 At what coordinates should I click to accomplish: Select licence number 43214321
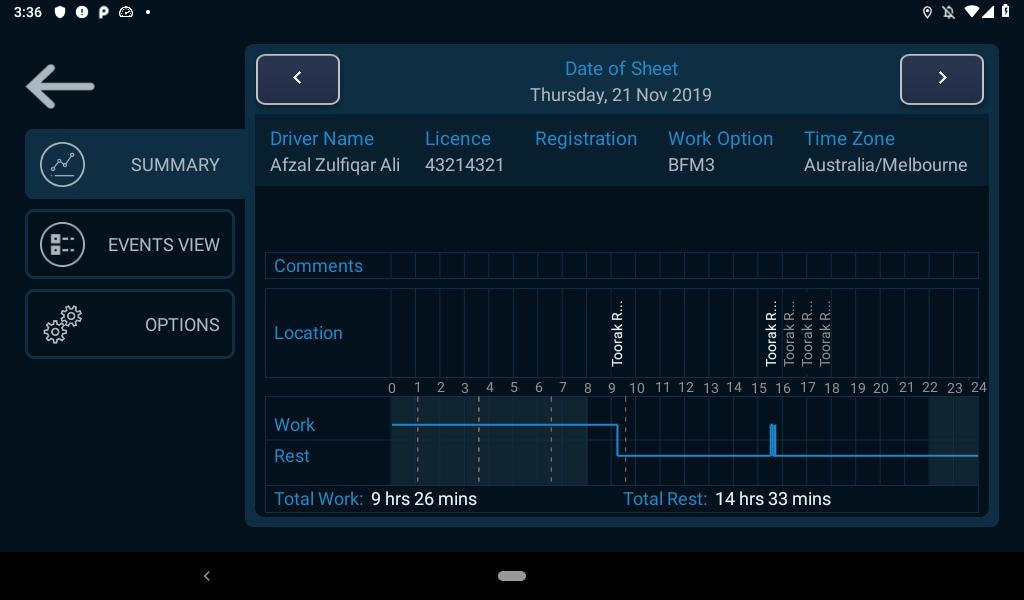click(x=464, y=165)
